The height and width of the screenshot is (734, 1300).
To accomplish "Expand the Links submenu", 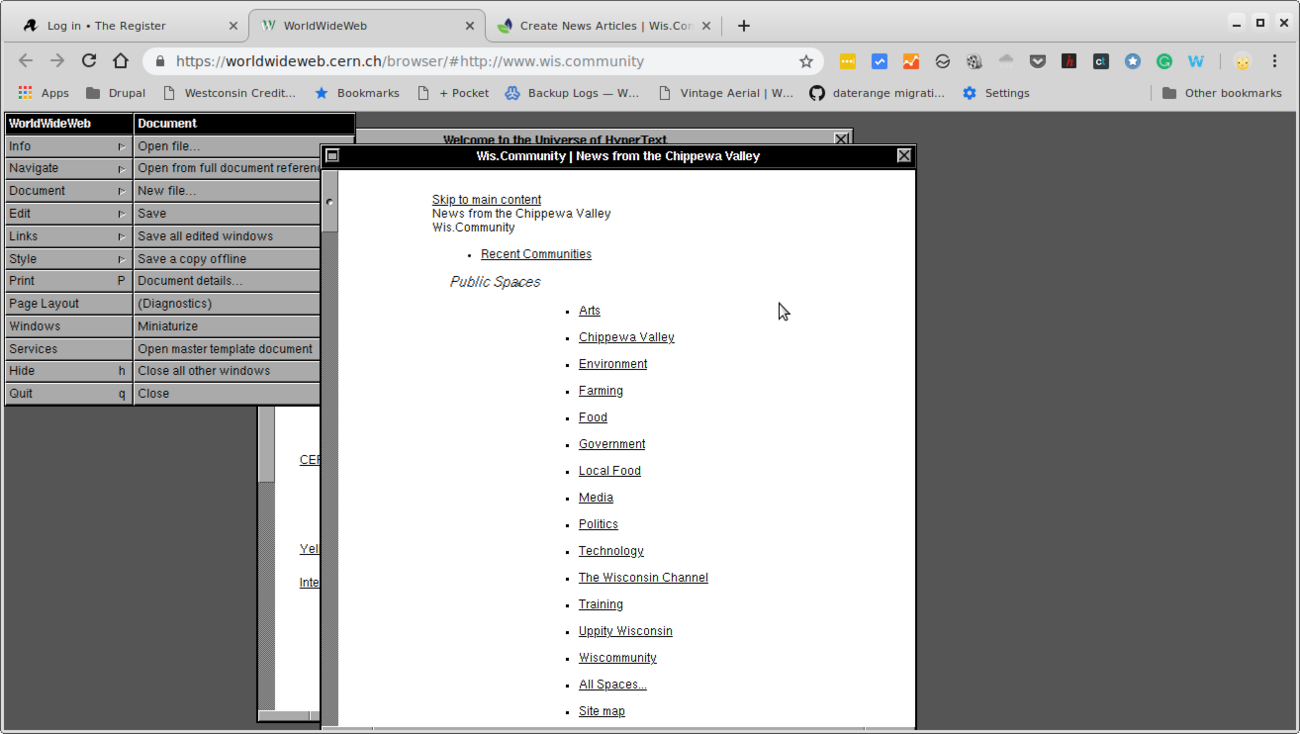I will pyautogui.click(x=68, y=236).
